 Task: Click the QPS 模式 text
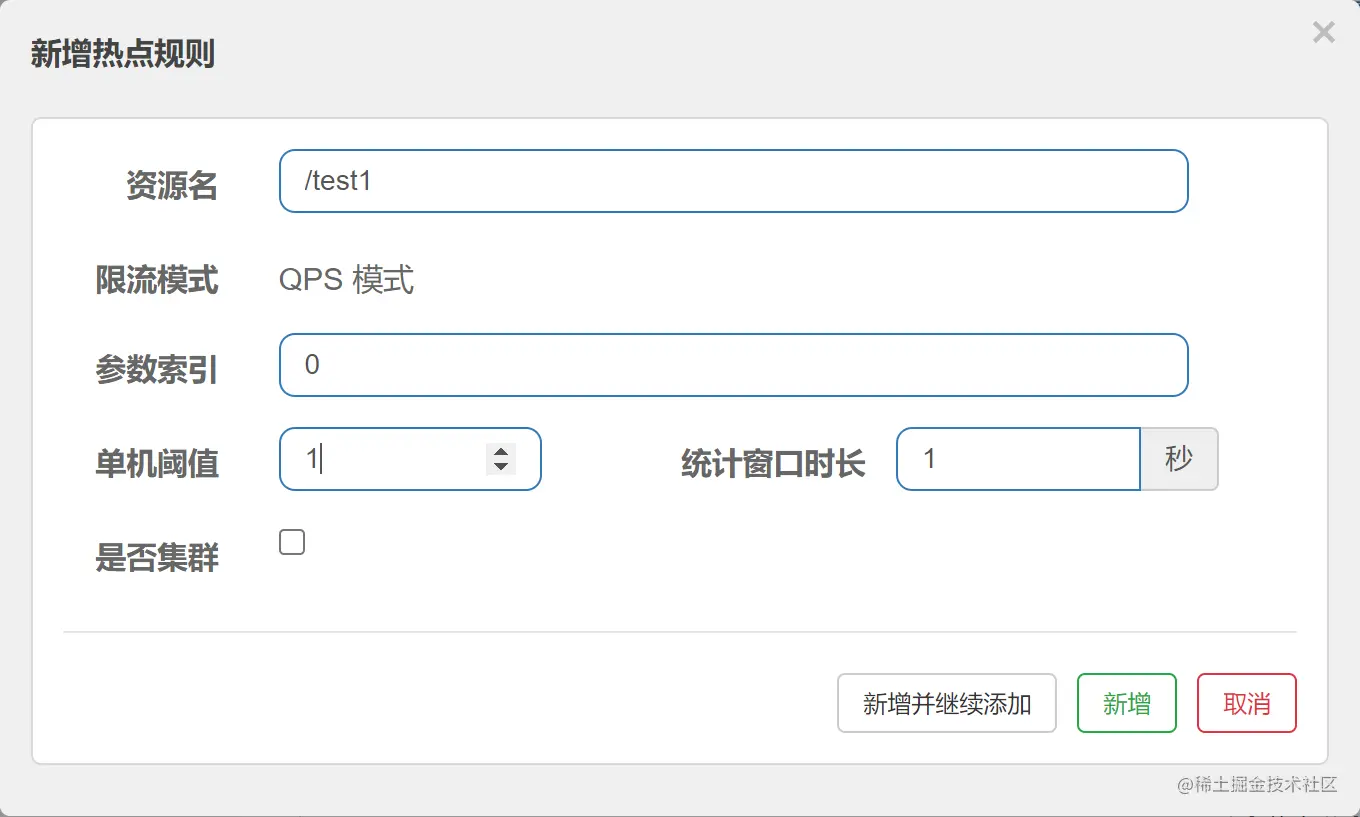[346, 280]
